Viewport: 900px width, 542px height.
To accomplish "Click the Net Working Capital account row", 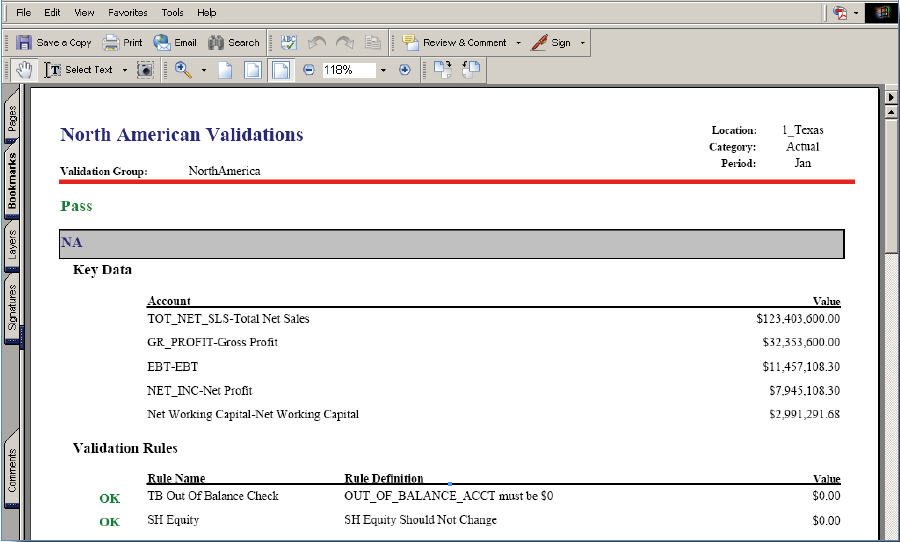I will pyautogui.click(x=494, y=414).
